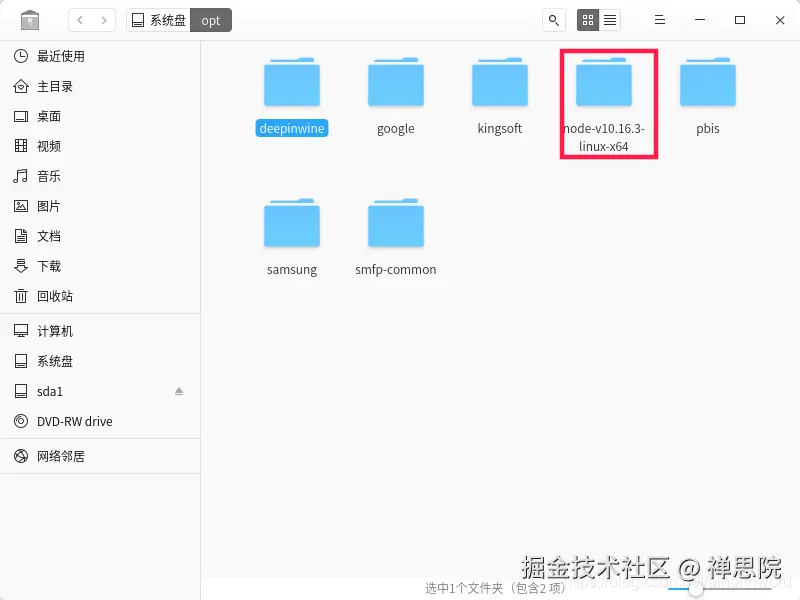
Task: Adjust the zoom slider at the bottom right
Action: pos(697,591)
